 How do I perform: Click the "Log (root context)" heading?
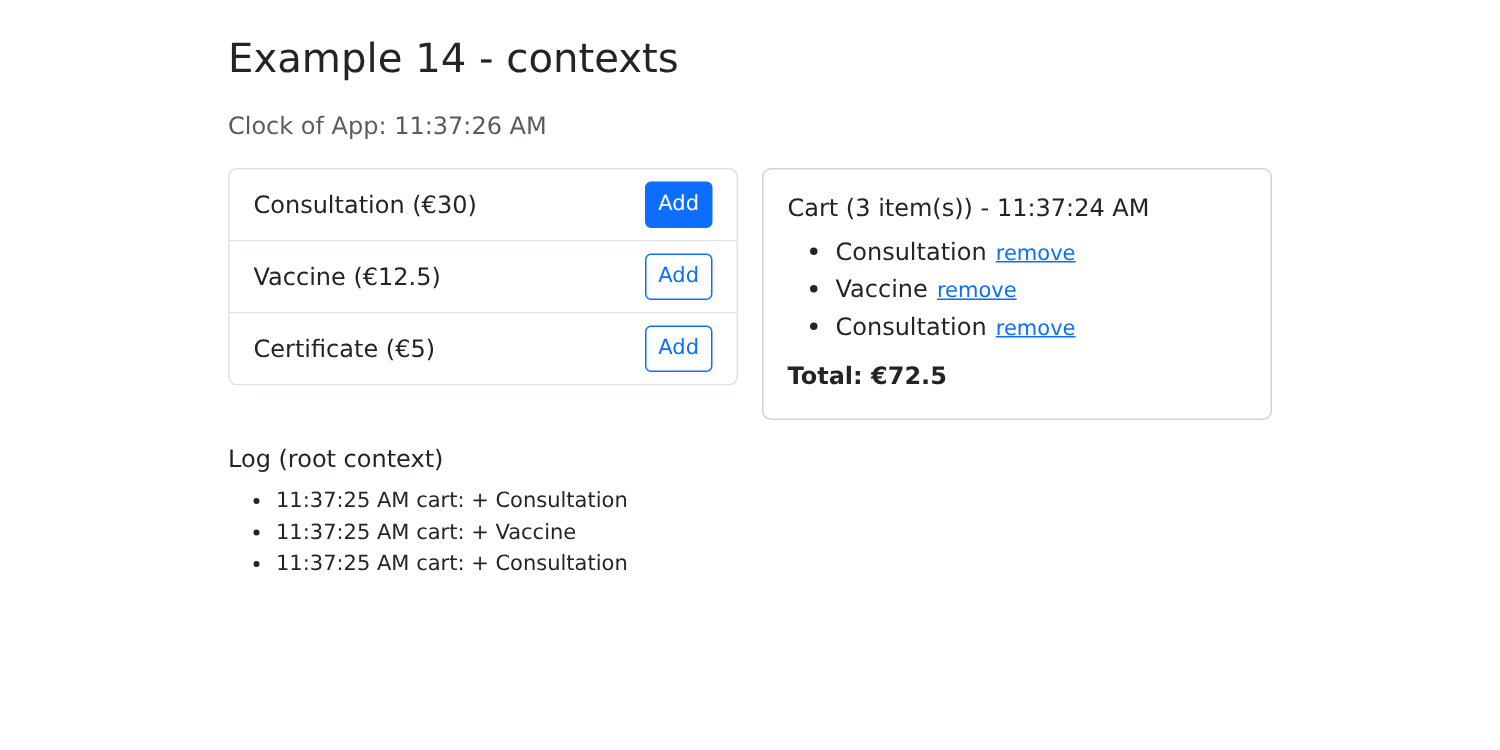point(335,459)
